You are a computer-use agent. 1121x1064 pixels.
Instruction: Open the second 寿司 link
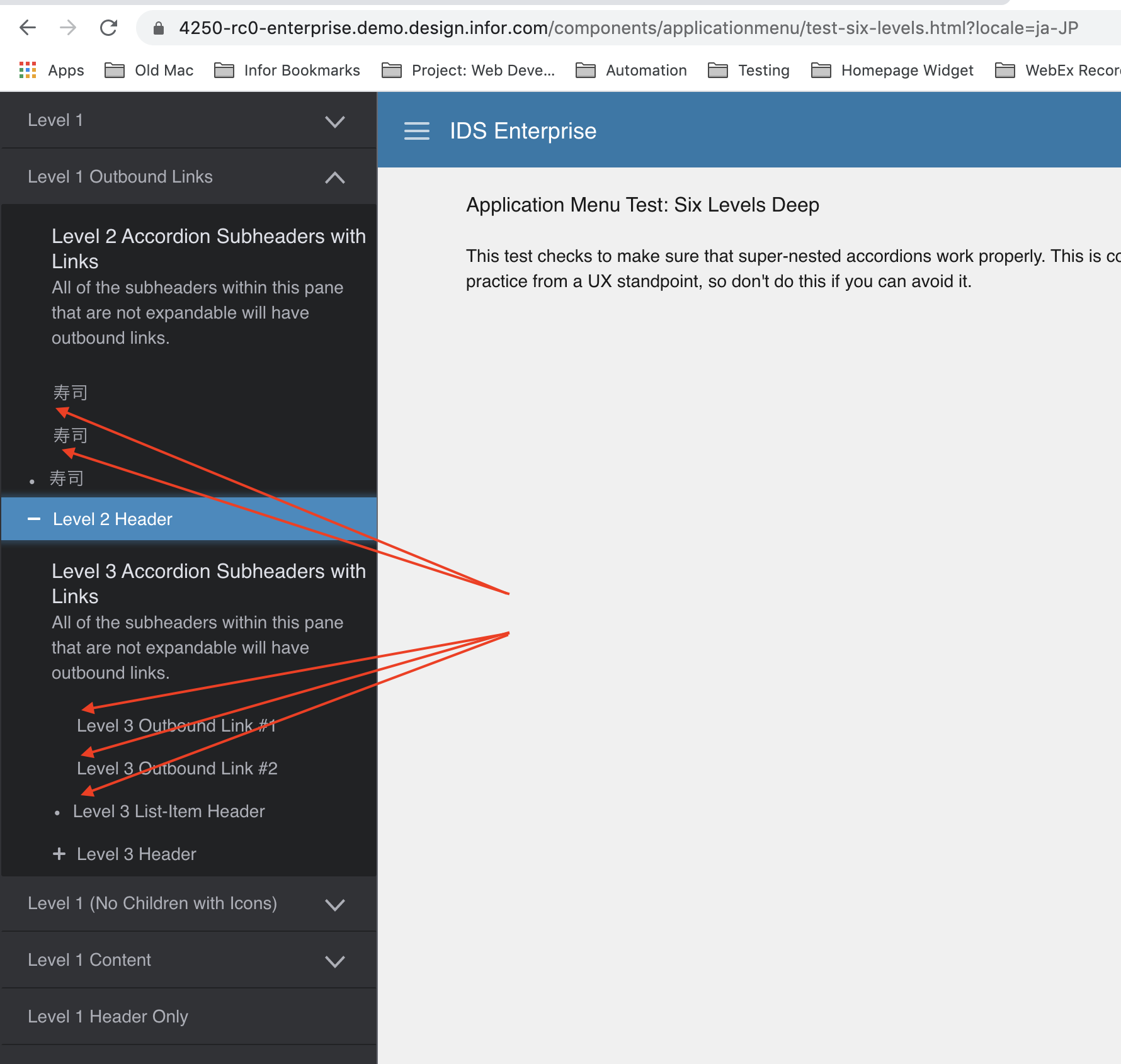pos(70,436)
